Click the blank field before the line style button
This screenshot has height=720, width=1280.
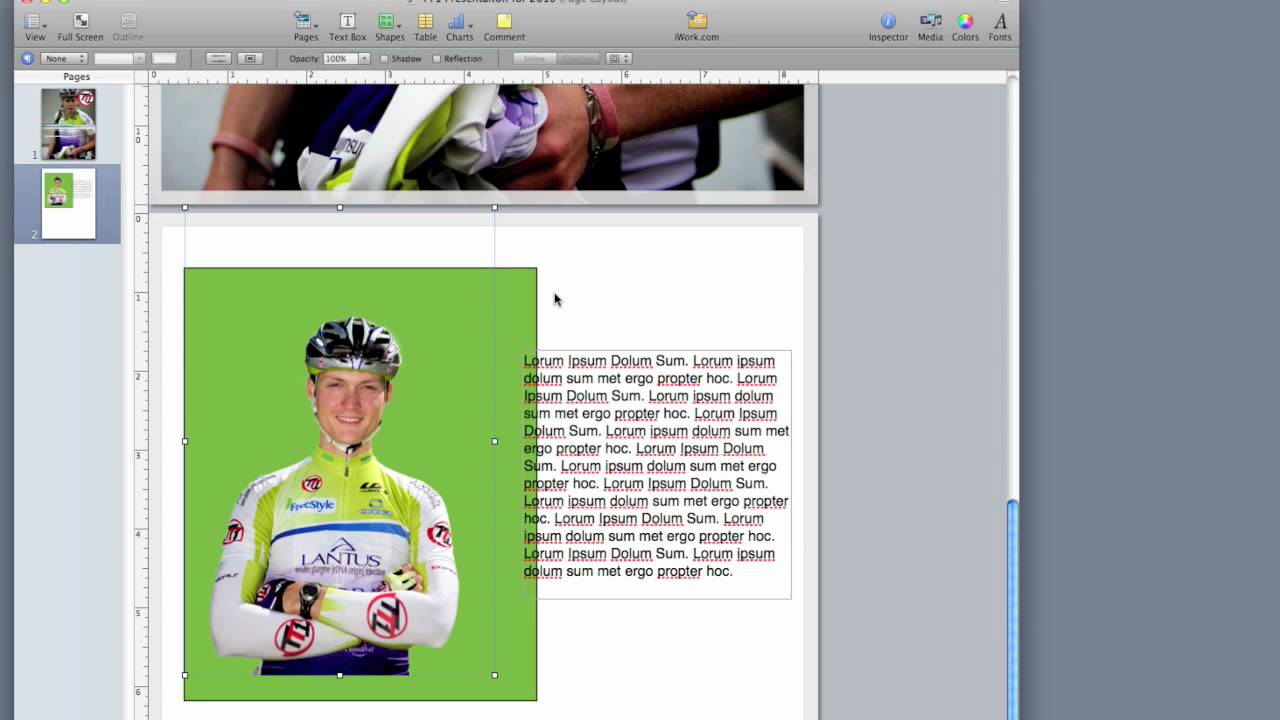(164, 58)
